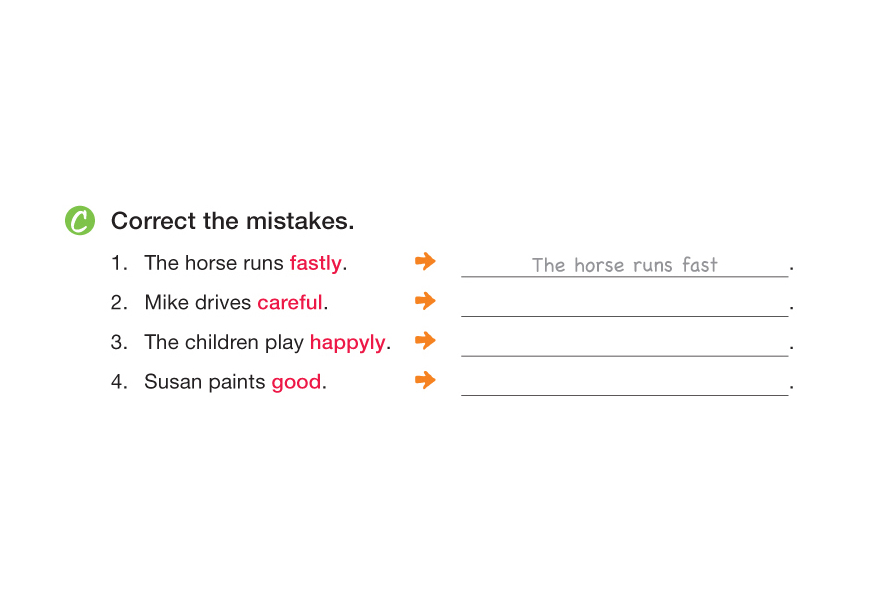Click the item number 4 label
This screenshot has width=873, height=612.
pyautogui.click(x=119, y=382)
